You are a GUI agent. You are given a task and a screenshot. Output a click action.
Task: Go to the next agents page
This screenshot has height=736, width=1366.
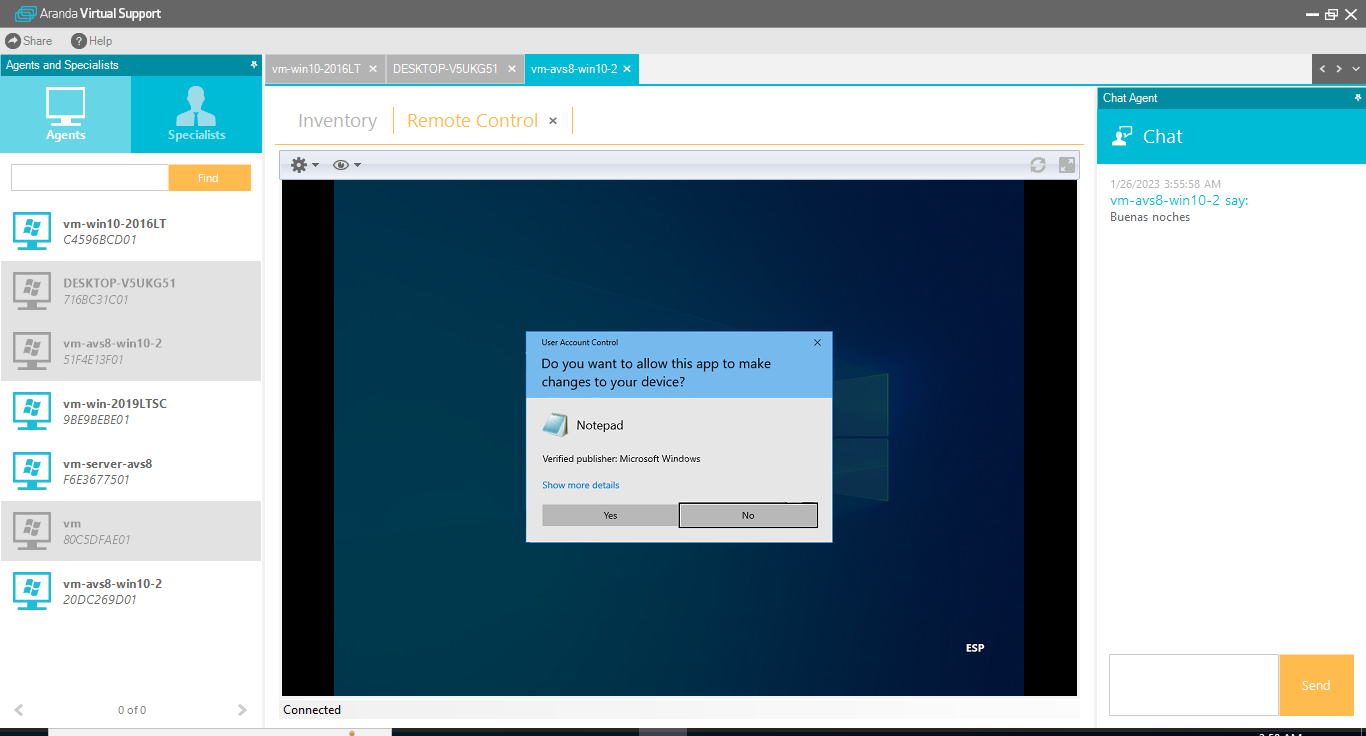(242, 710)
